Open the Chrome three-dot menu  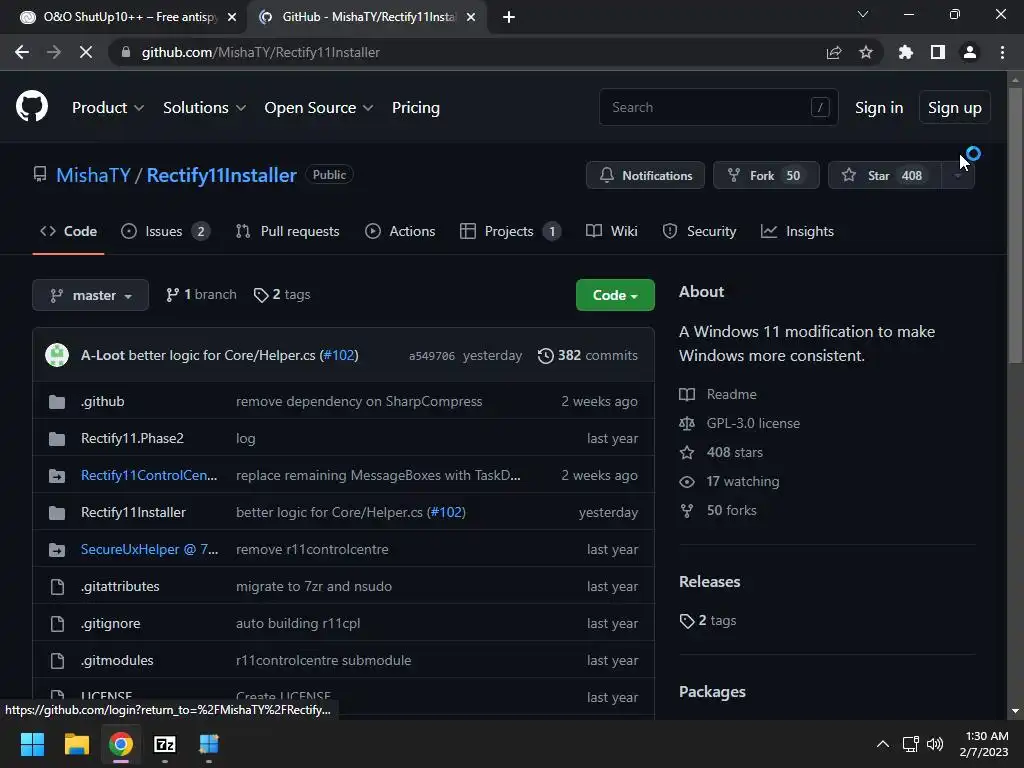click(x=1002, y=52)
